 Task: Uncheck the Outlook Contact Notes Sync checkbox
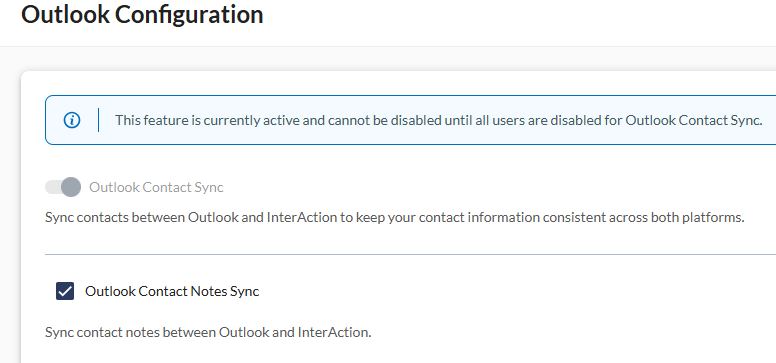[x=65, y=291]
